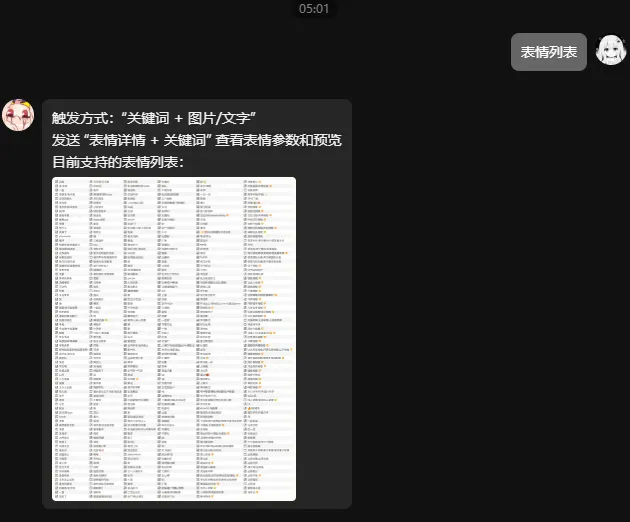Click the first checkbox icon in list image

click(x=57, y=183)
